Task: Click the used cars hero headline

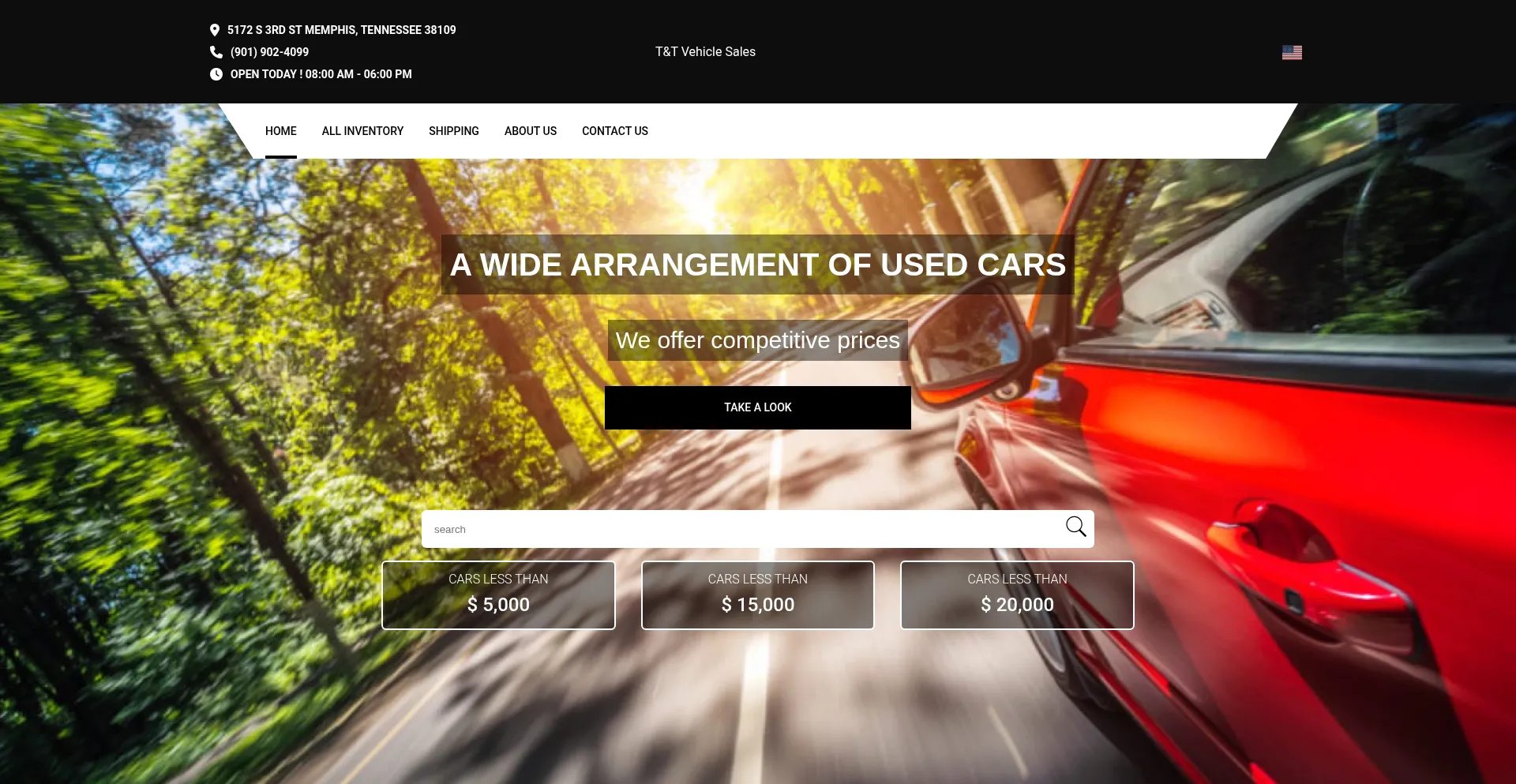Action: 757,264
